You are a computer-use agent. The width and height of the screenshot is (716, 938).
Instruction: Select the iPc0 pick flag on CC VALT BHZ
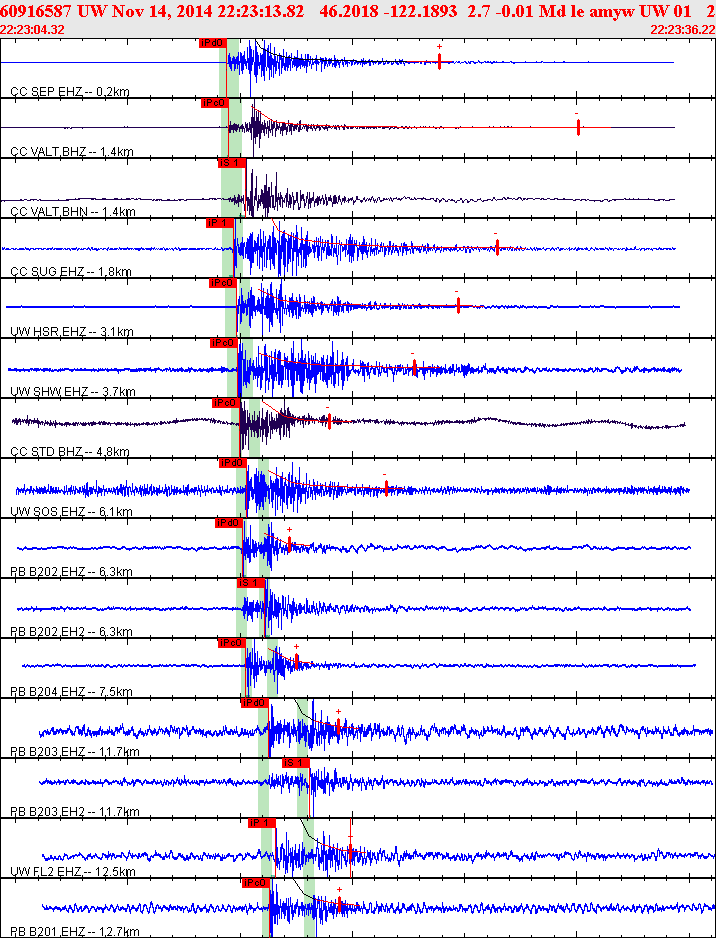(215, 103)
